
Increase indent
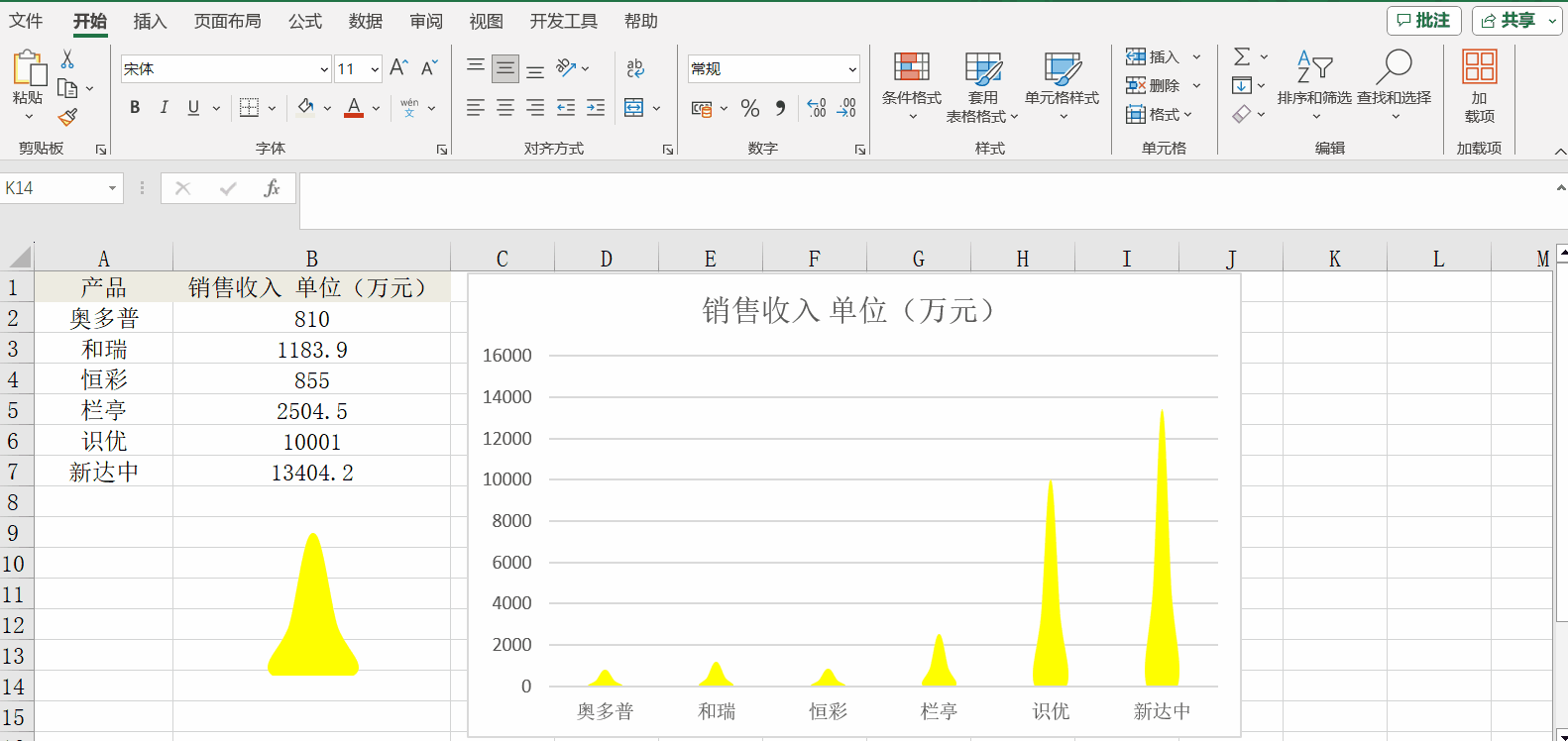click(596, 107)
